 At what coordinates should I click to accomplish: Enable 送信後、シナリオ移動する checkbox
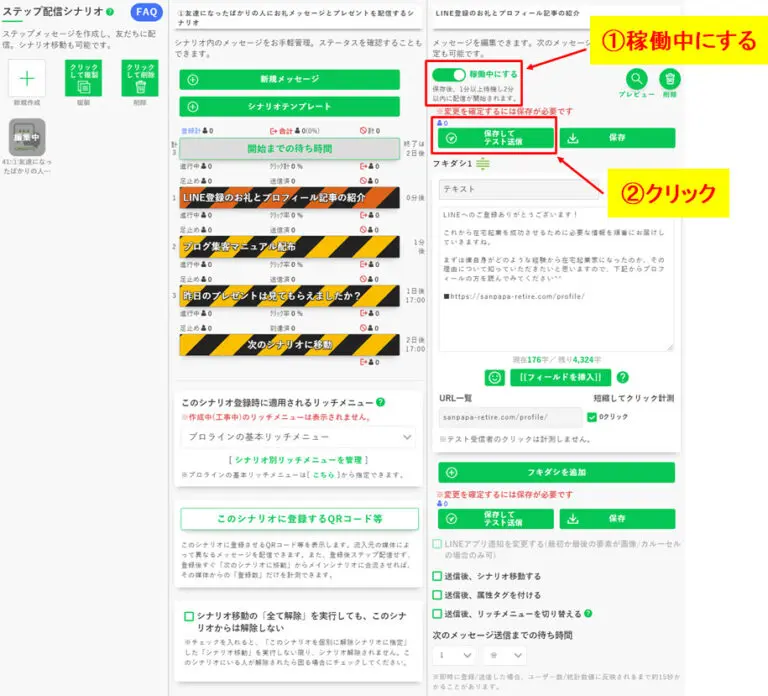[x=437, y=576]
